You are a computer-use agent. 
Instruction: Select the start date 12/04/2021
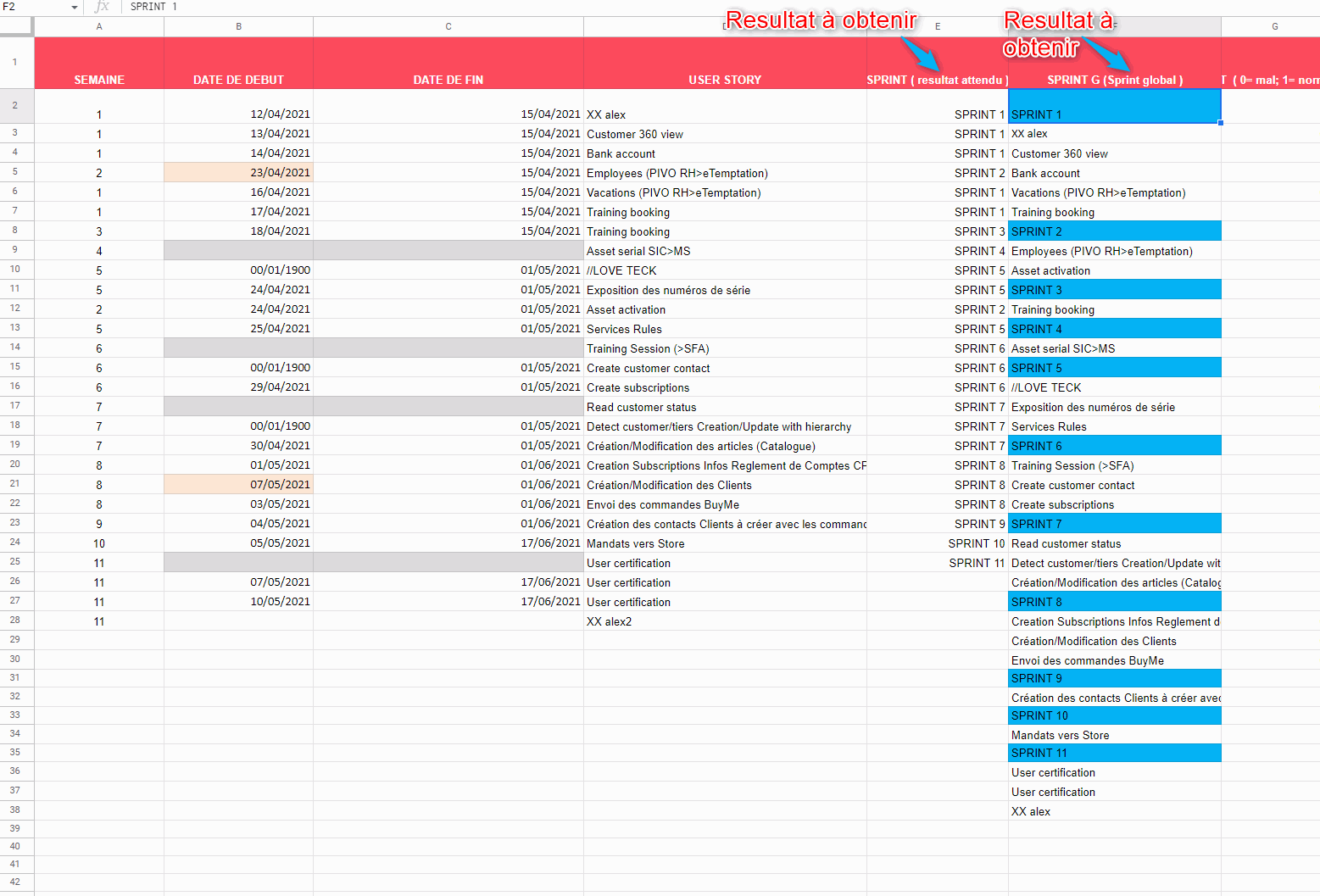coord(238,106)
